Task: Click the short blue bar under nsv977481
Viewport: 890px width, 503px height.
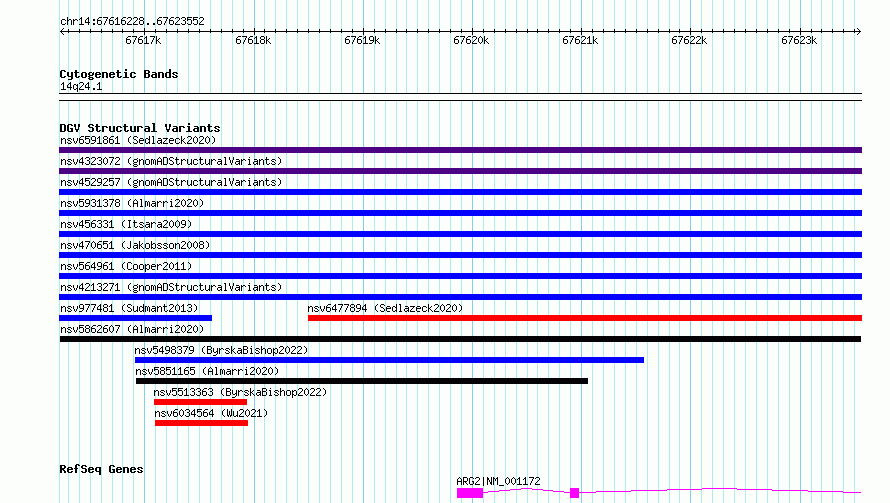Action: (x=136, y=318)
